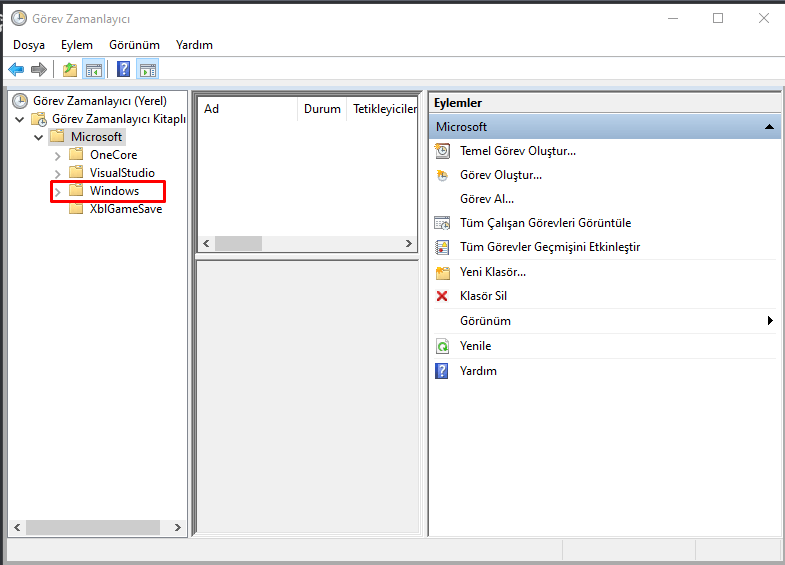The width and height of the screenshot is (785, 565).
Task: Sort by the Ad column header
Action: [x=248, y=109]
